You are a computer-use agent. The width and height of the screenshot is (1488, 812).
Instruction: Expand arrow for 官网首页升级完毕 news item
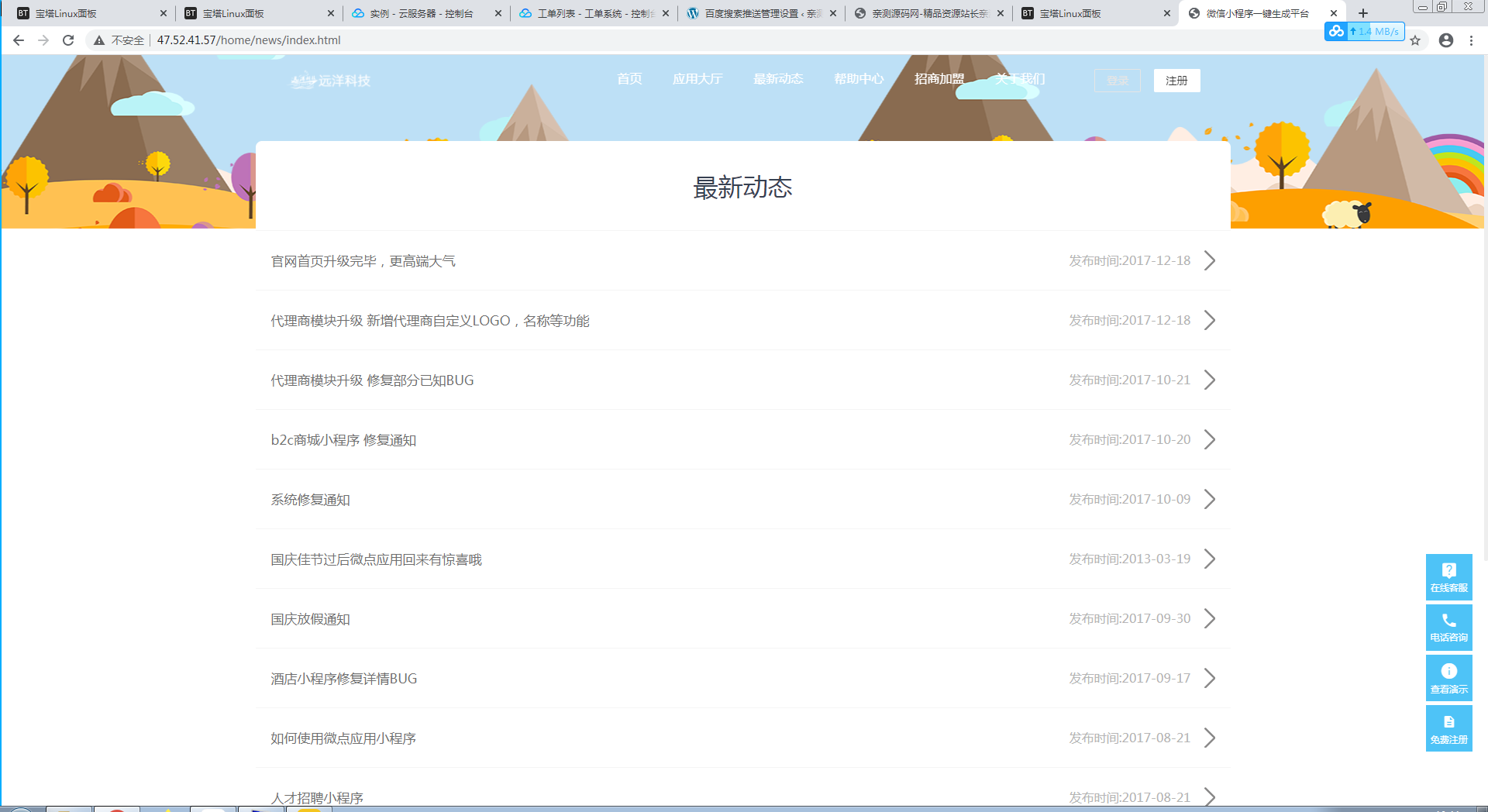click(x=1210, y=260)
